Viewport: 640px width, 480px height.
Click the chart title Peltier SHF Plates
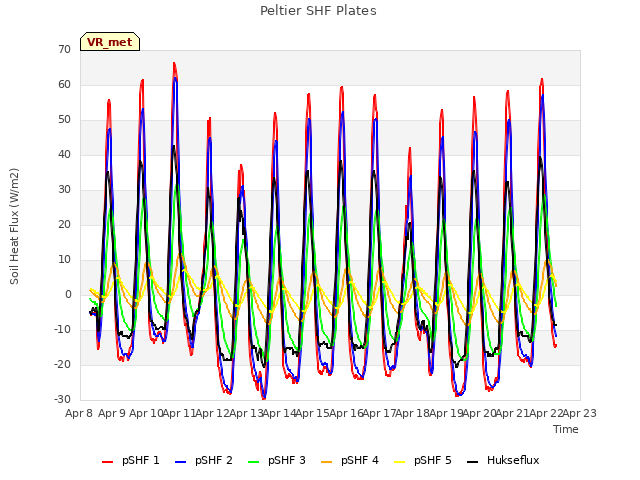click(x=318, y=11)
